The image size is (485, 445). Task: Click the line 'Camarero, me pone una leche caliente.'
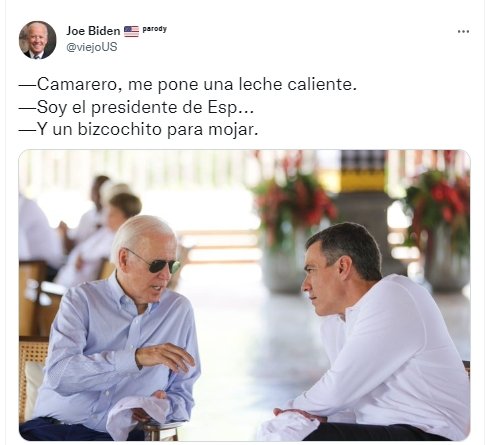[x=188, y=84]
